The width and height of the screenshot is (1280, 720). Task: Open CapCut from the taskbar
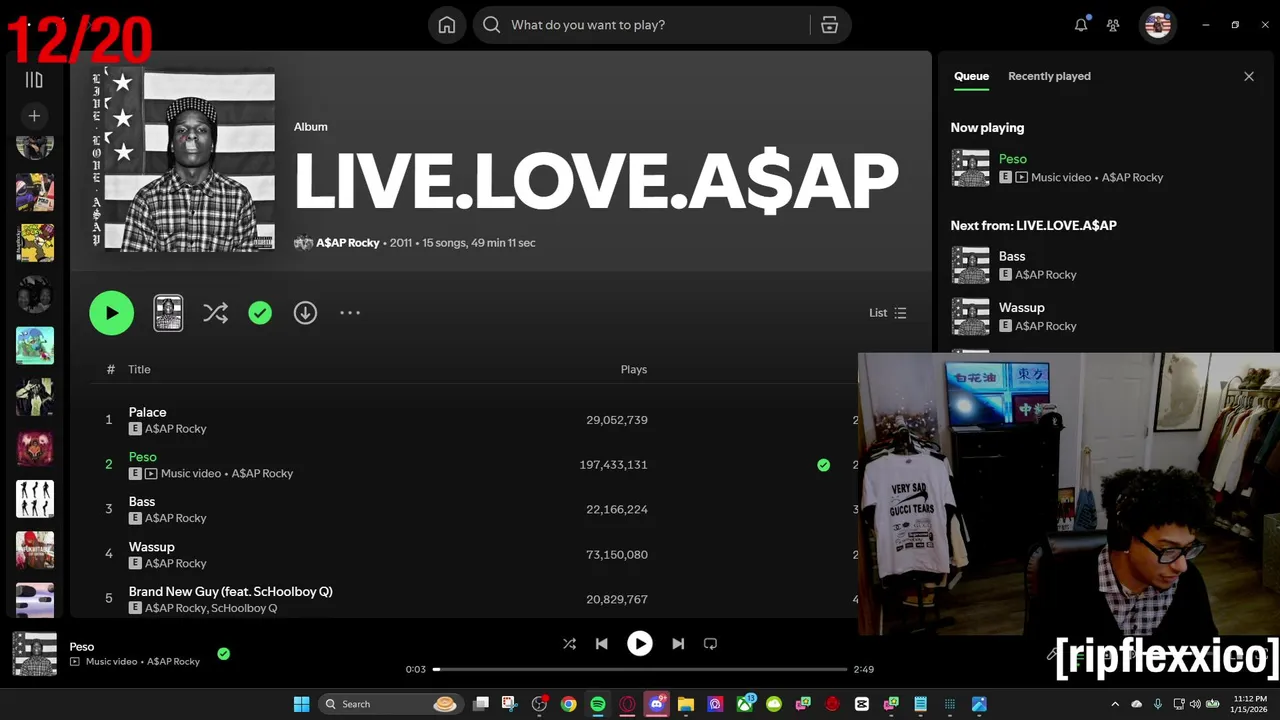coord(862,704)
